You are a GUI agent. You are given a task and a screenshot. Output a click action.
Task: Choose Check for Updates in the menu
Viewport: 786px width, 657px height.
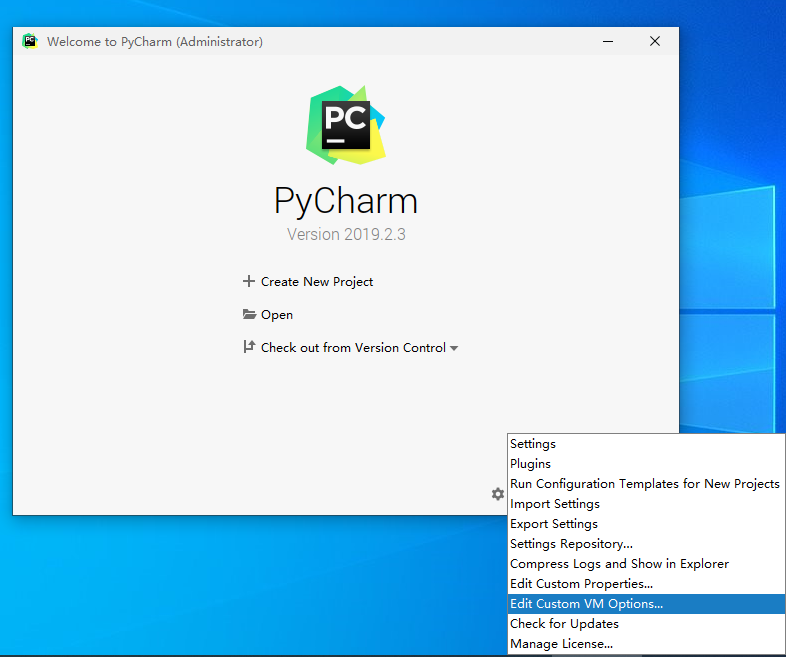564,624
